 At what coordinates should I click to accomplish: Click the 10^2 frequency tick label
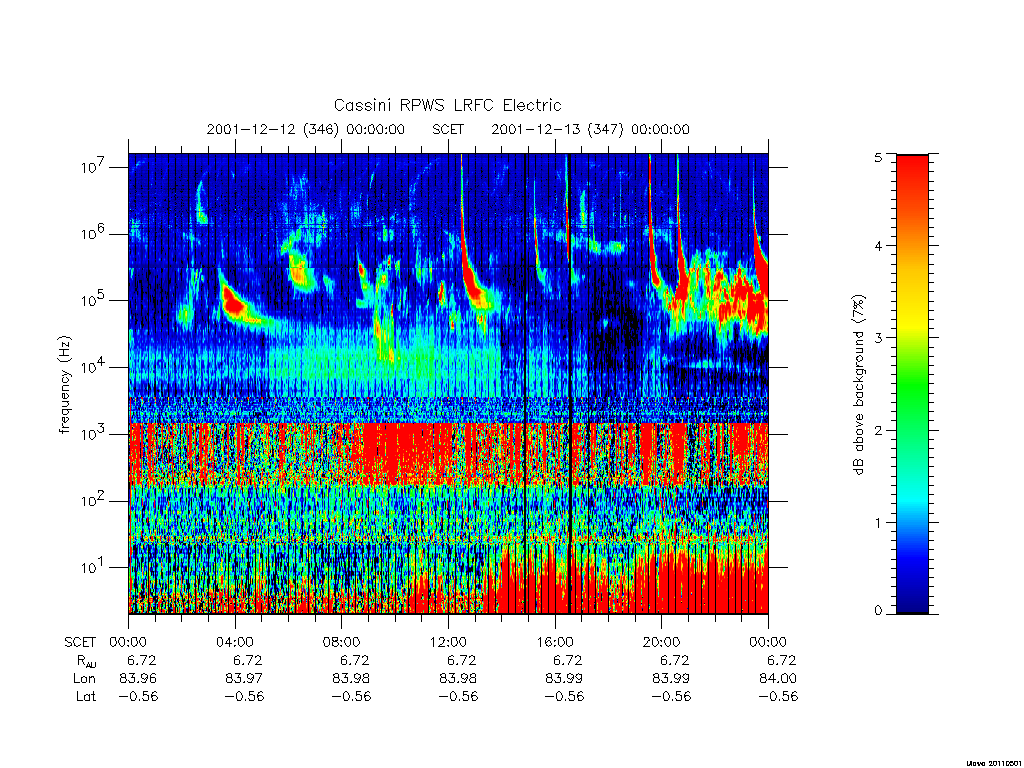click(x=94, y=500)
